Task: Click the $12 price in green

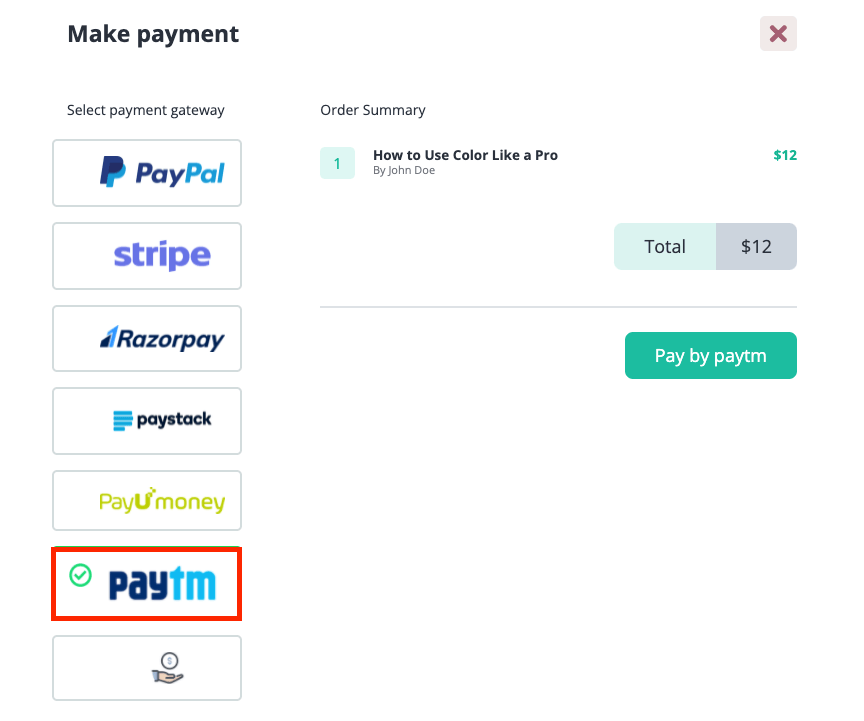Action: click(x=783, y=155)
